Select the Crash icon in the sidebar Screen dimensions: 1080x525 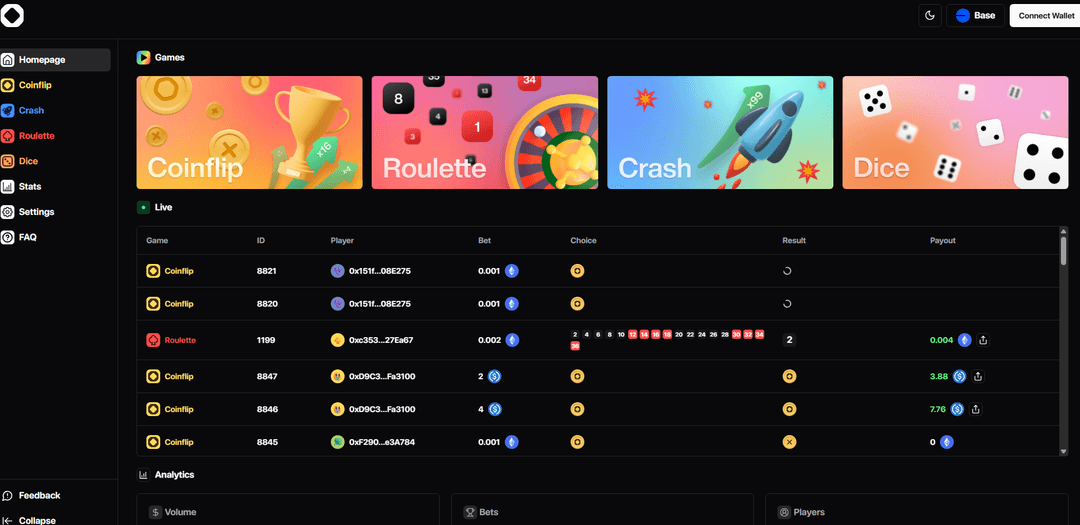point(8,111)
